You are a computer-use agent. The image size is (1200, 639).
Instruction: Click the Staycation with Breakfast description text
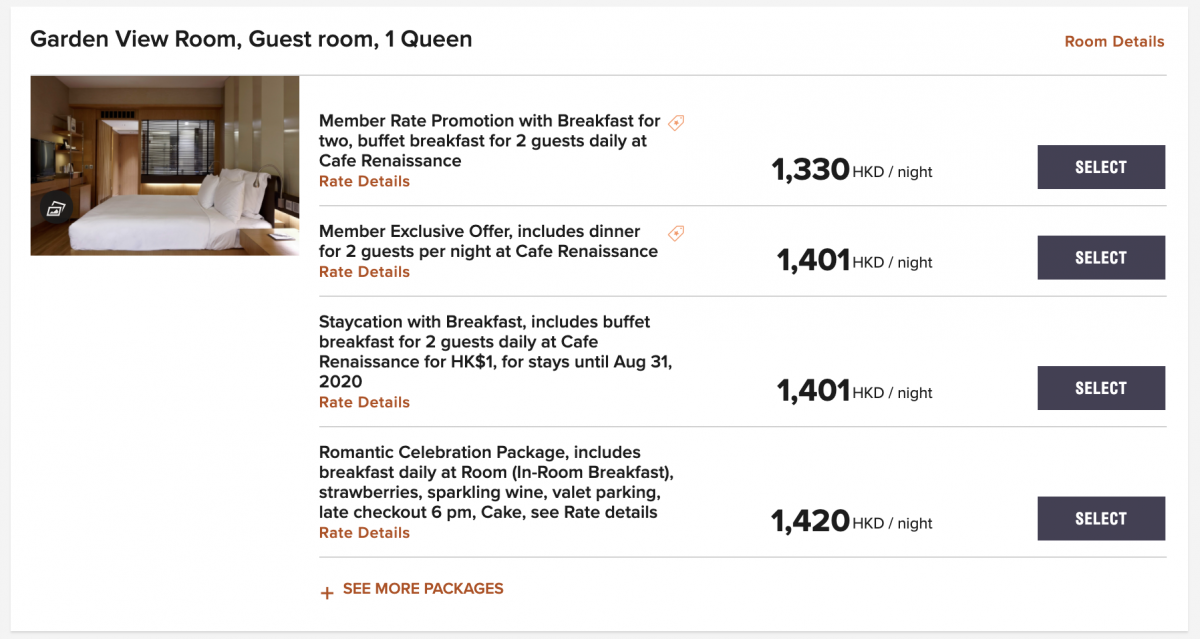tap(495, 351)
